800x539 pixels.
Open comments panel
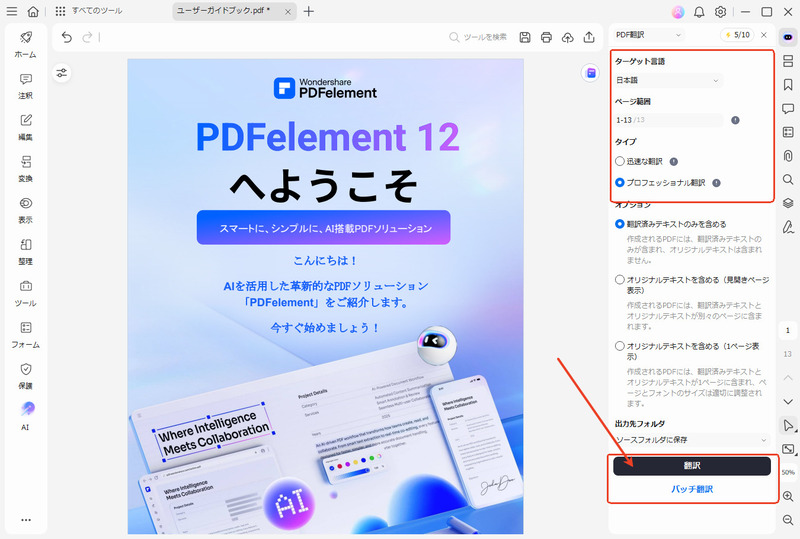[x=788, y=108]
